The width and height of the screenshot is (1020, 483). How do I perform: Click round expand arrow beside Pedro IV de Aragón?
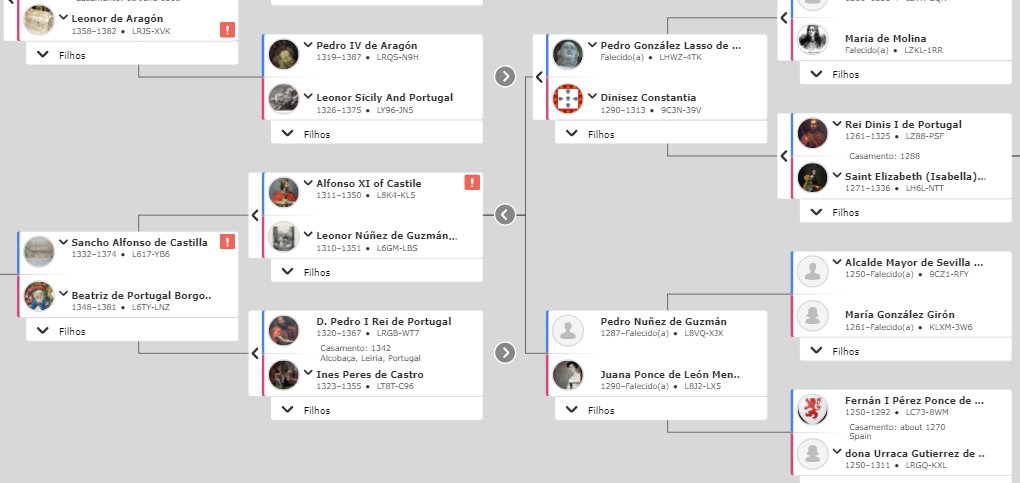[505, 76]
